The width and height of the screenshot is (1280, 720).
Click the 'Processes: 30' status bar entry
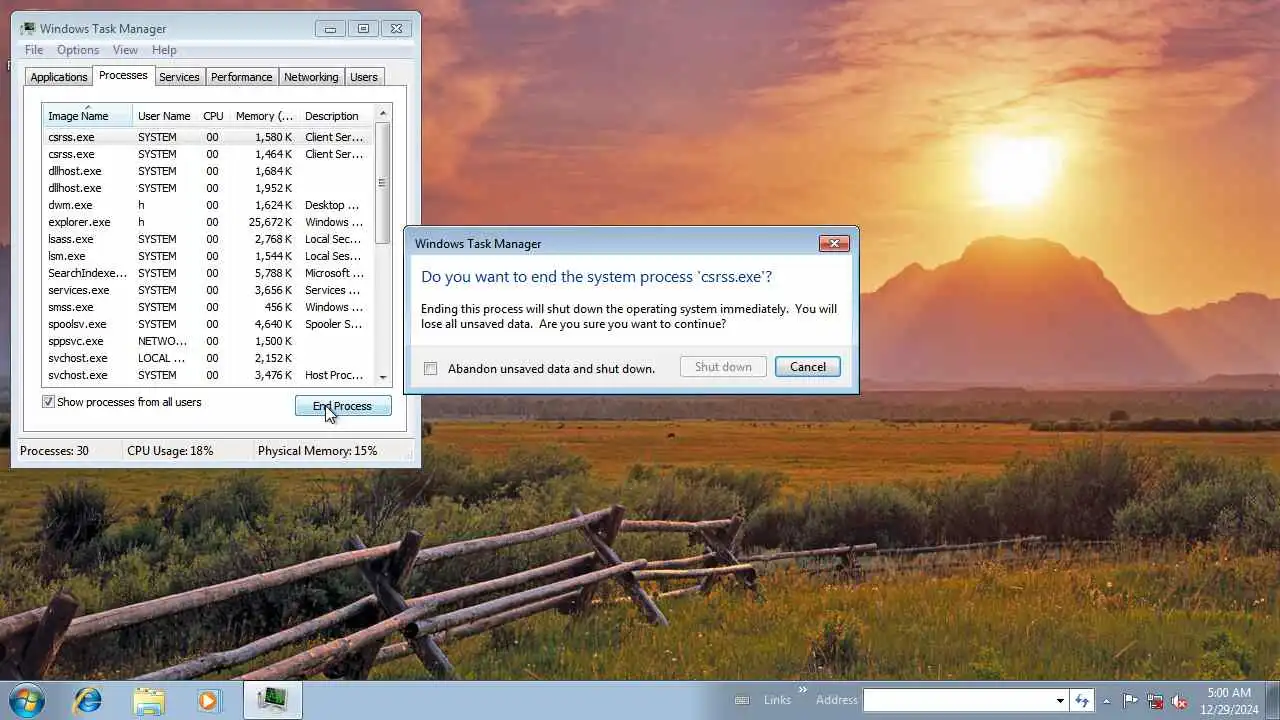point(54,451)
